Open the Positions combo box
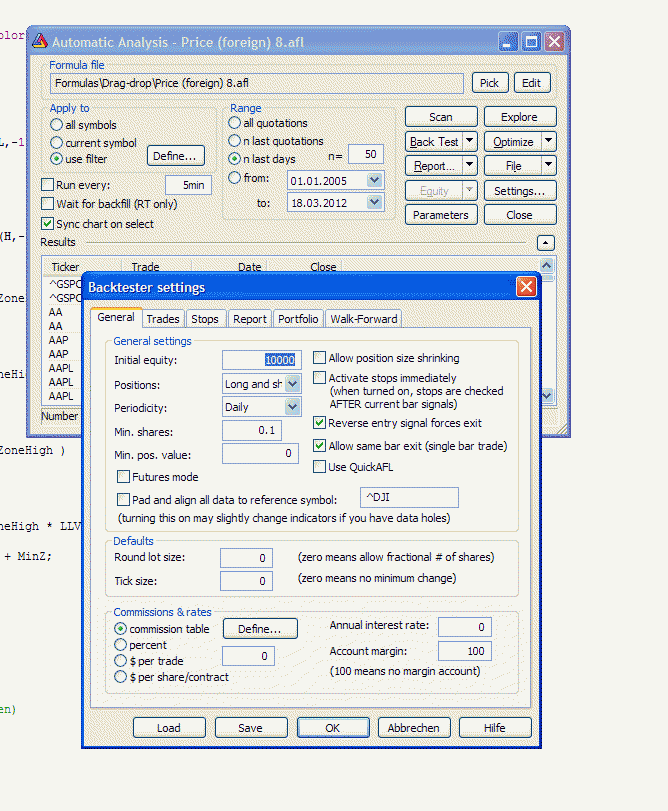Viewport: 668px width, 811px height. tap(292, 384)
